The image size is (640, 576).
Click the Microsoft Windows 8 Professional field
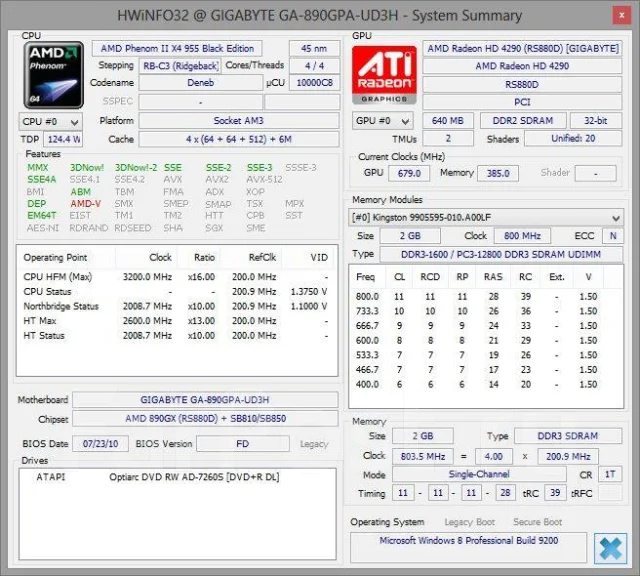(x=469, y=547)
